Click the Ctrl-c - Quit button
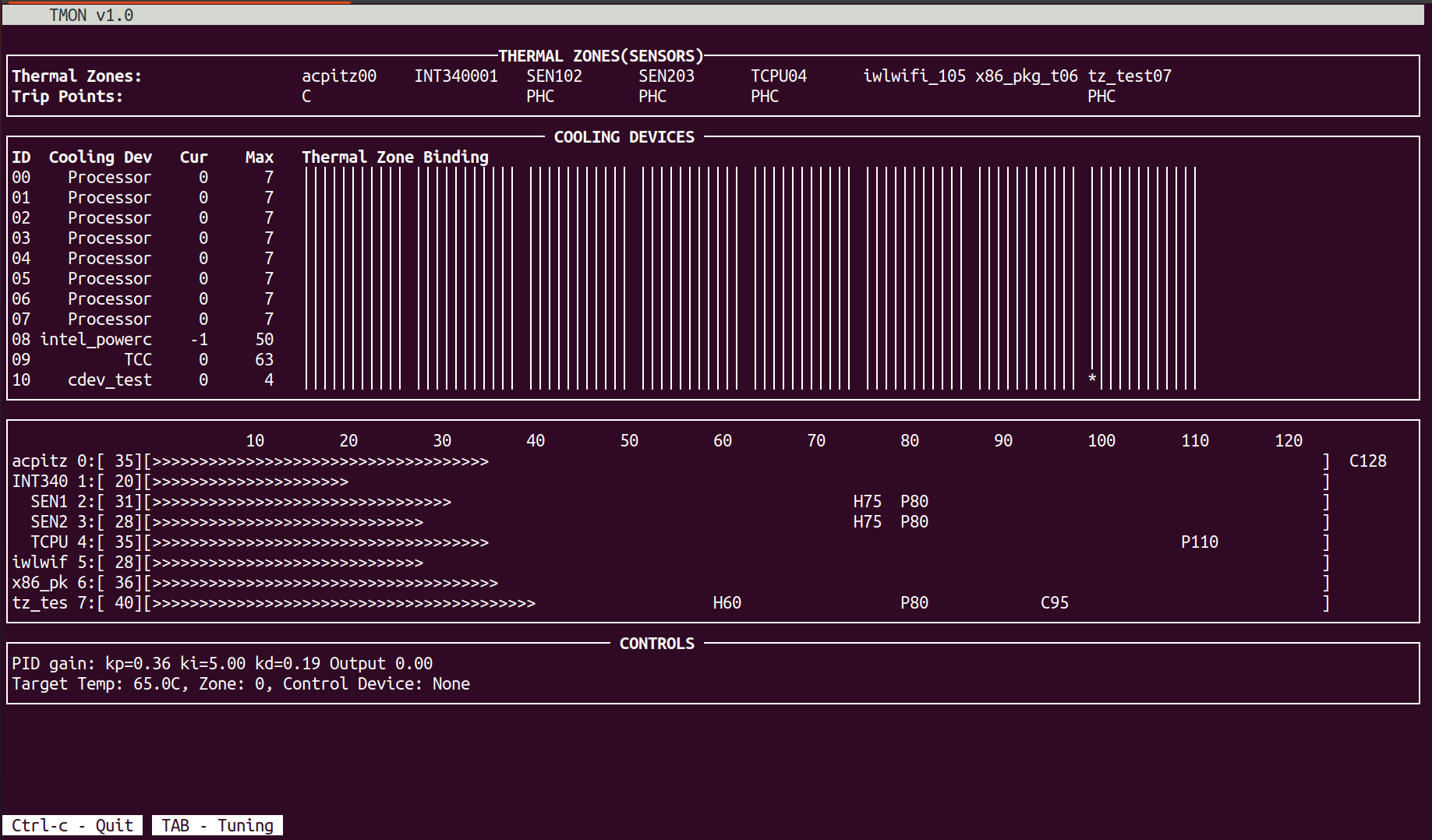The height and width of the screenshot is (840, 1432). pos(72,825)
